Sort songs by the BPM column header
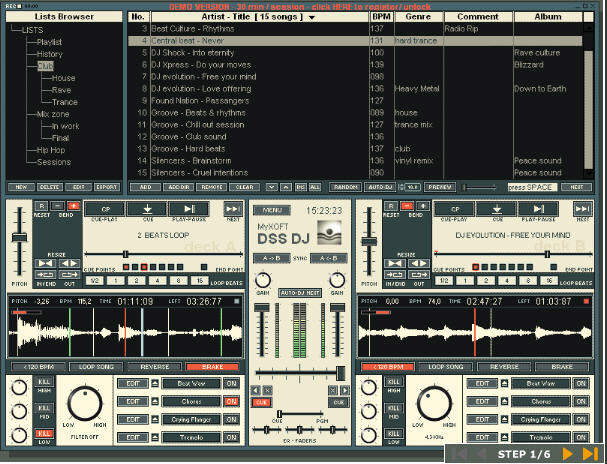The height and width of the screenshot is (464, 607). (382, 17)
